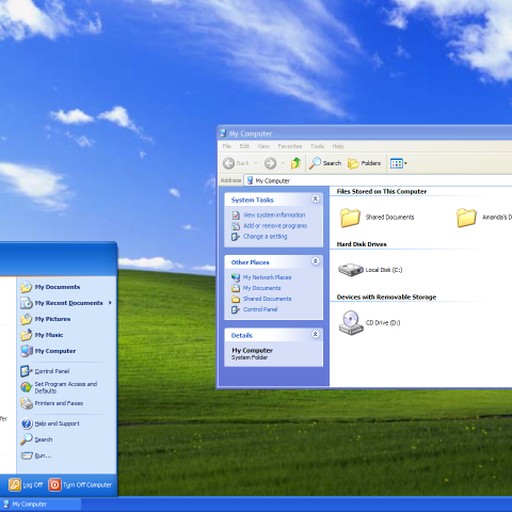Open the View menu
Screen dimensions: 512x512
pyautogui.click(x=263, y=146)
